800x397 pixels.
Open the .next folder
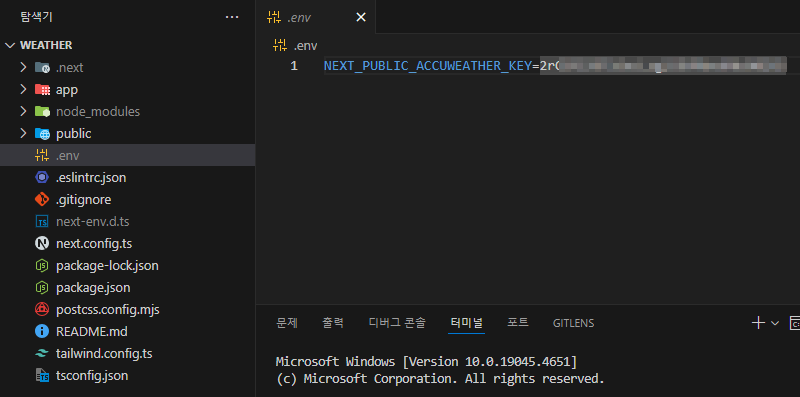(69, 67)
